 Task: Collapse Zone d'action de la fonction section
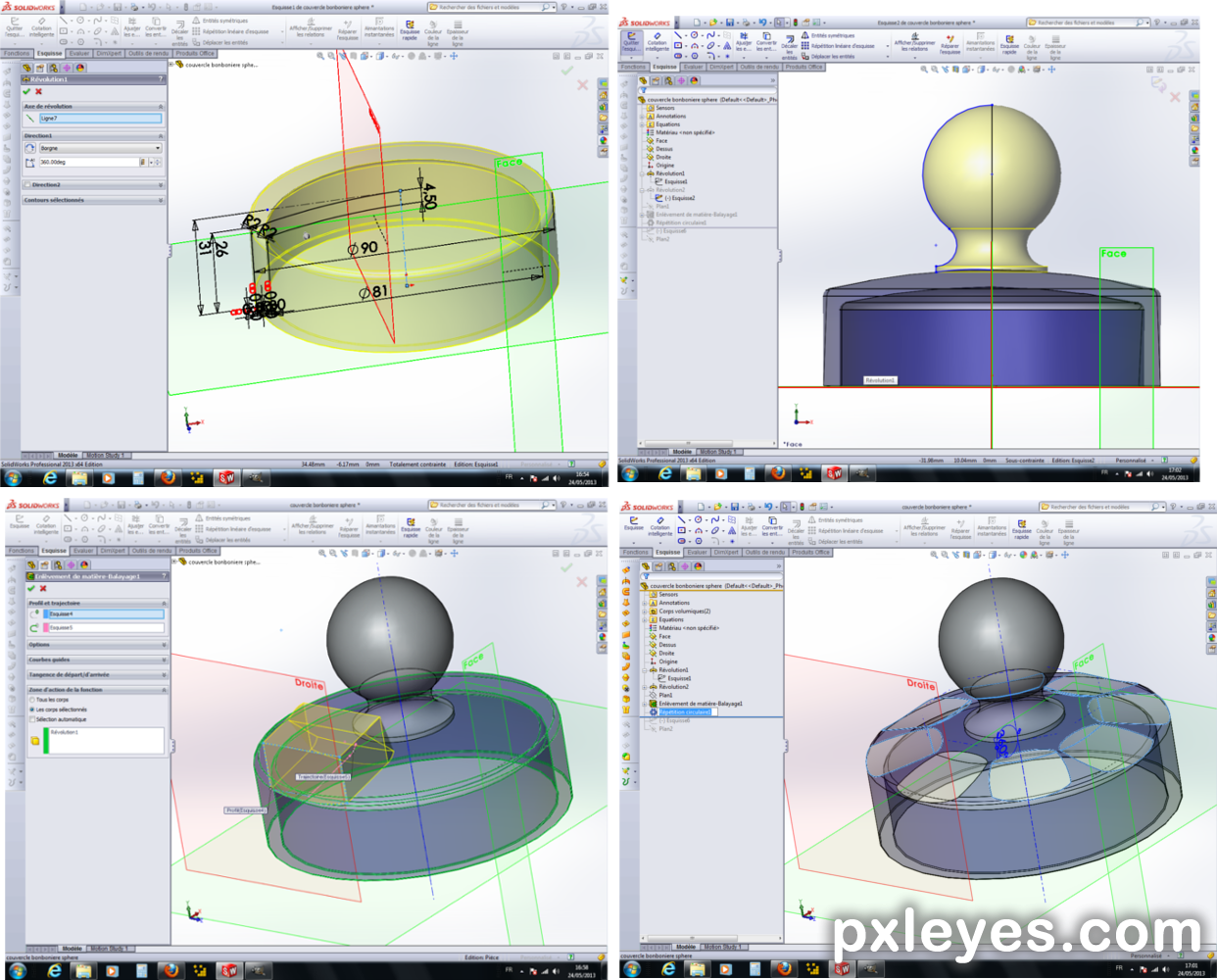(x=164, y=690)
